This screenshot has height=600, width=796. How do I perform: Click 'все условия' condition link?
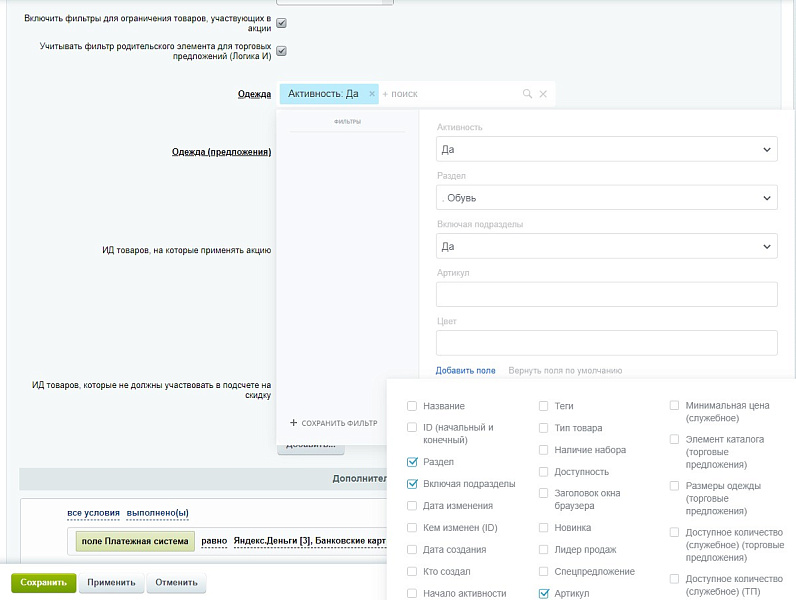pyautogui.click(x=93, y=513)
